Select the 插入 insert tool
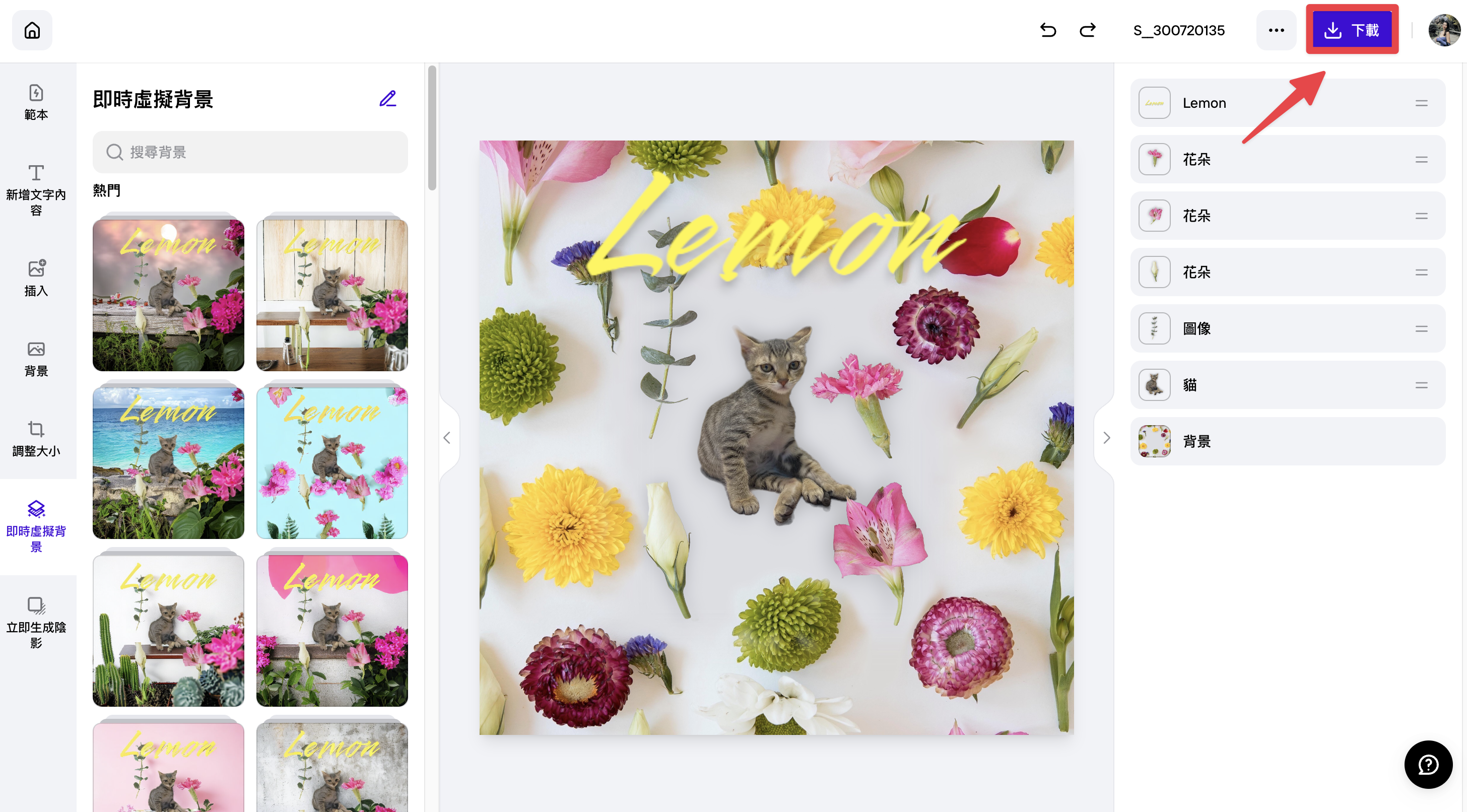1467x812 pixels. click(x=36, y=279)
